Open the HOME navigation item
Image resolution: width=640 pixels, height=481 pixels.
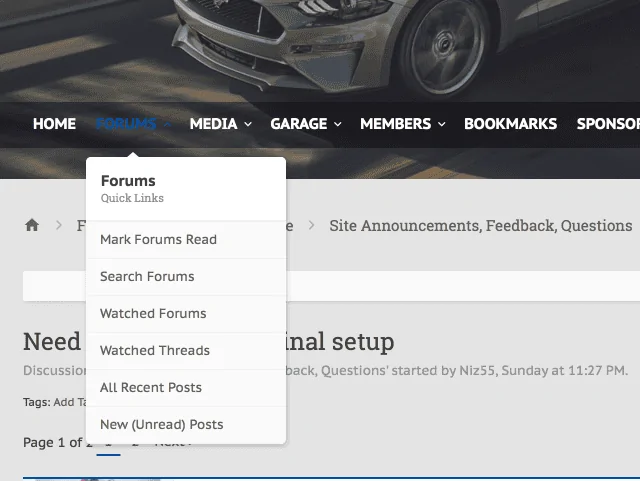[54, 124]
